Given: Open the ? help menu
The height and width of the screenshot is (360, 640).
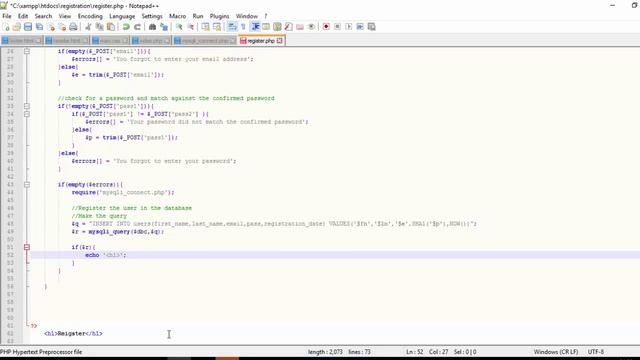Looking at the screenshot, I should click(266, 16).
